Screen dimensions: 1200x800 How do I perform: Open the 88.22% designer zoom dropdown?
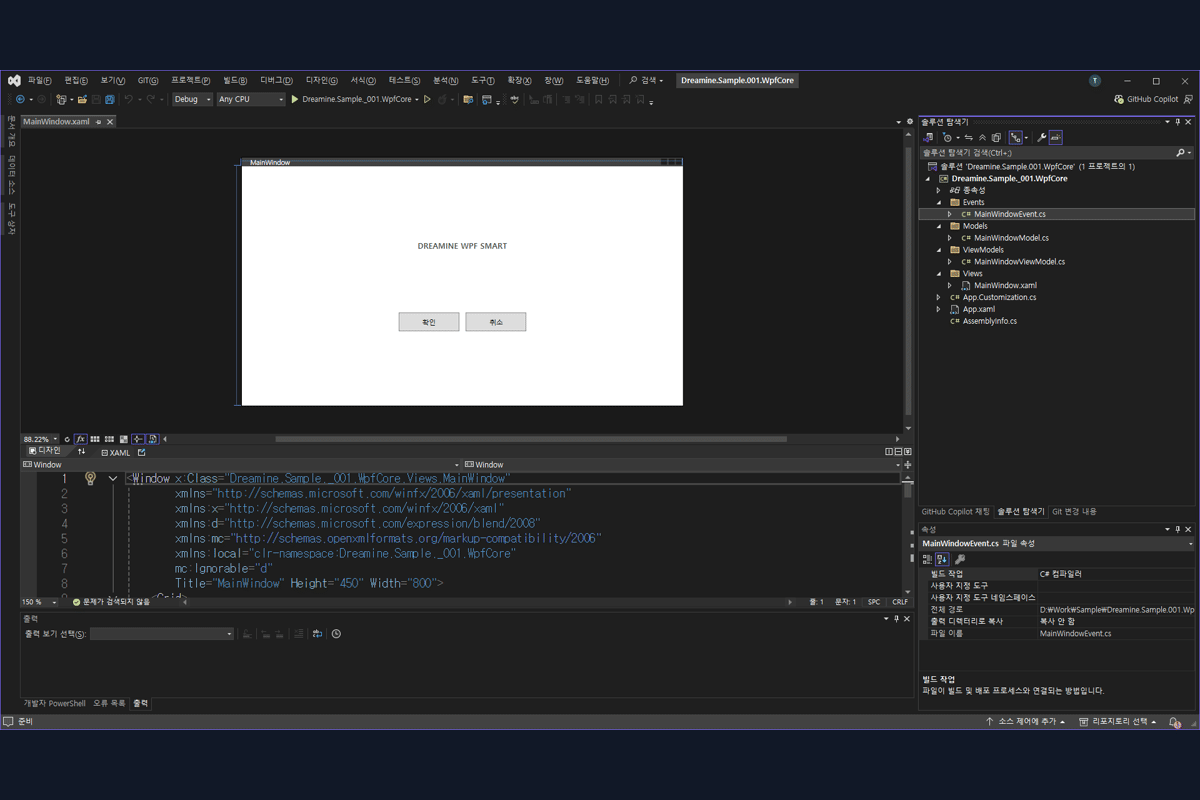pos(40,439)
